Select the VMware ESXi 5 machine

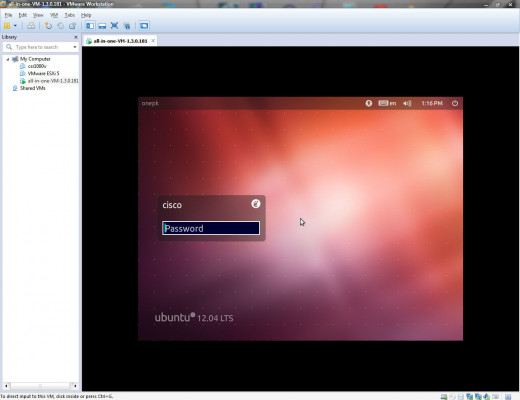(x=43, y=73)
